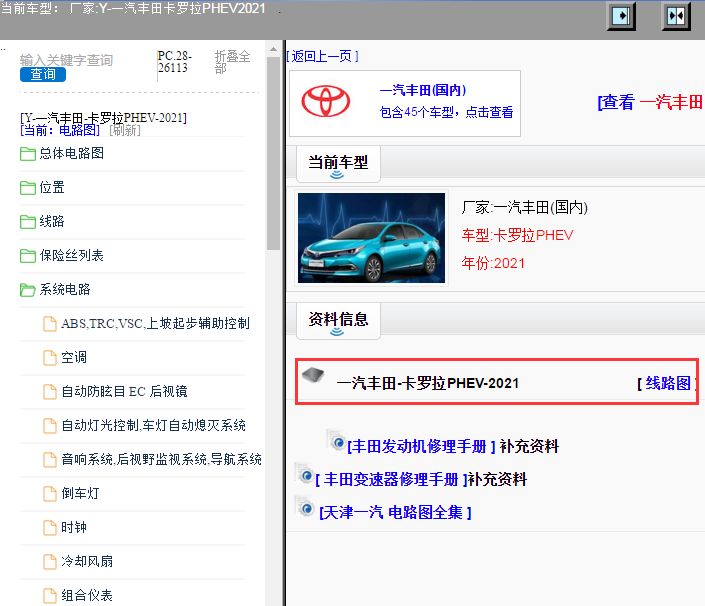Click document icon beside 空调
This screenshot has width=705, height=606.
pyautogui.click(x=50, y=358)
